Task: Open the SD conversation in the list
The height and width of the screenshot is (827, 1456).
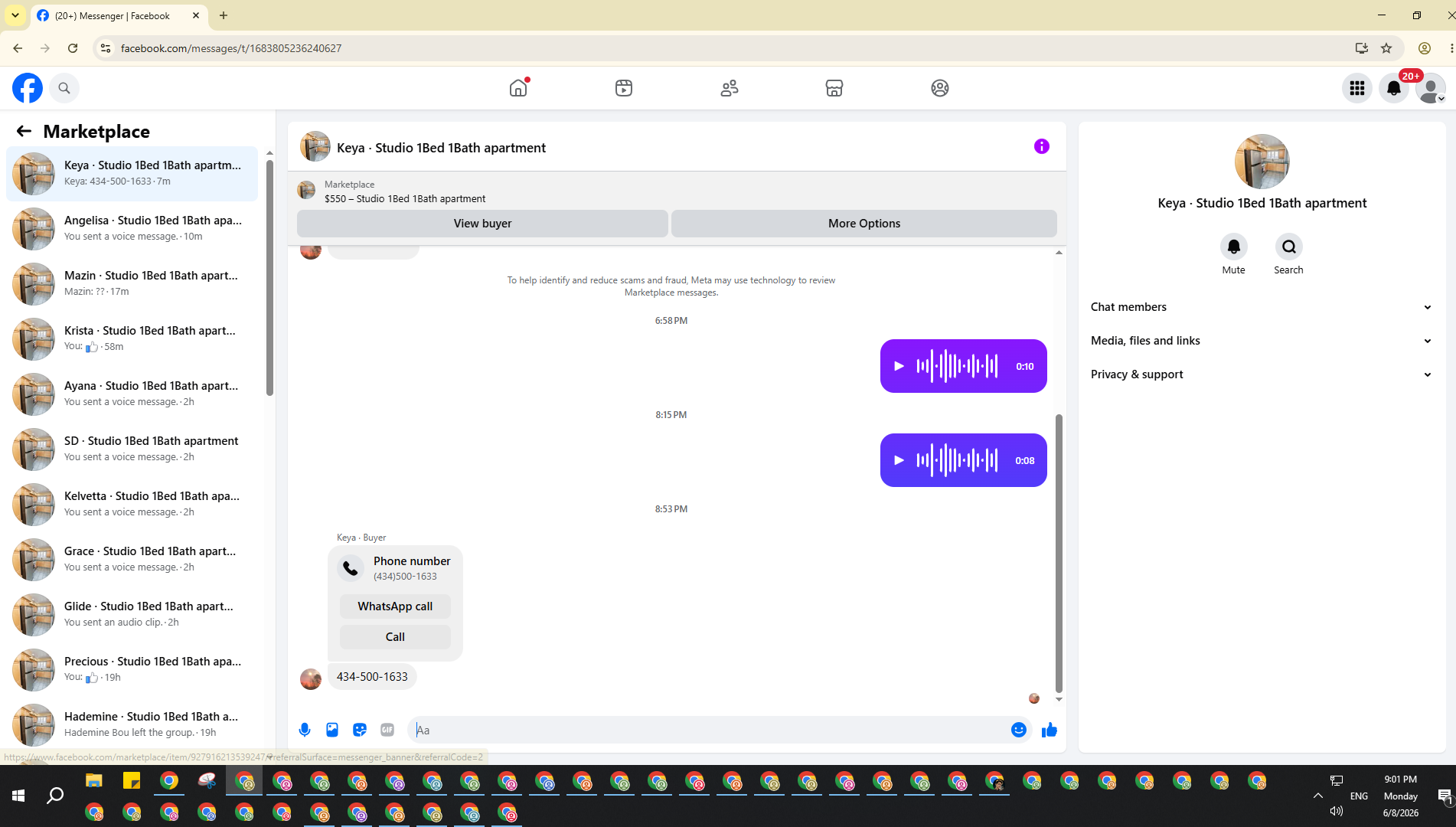Action: [x=132, y=449]
